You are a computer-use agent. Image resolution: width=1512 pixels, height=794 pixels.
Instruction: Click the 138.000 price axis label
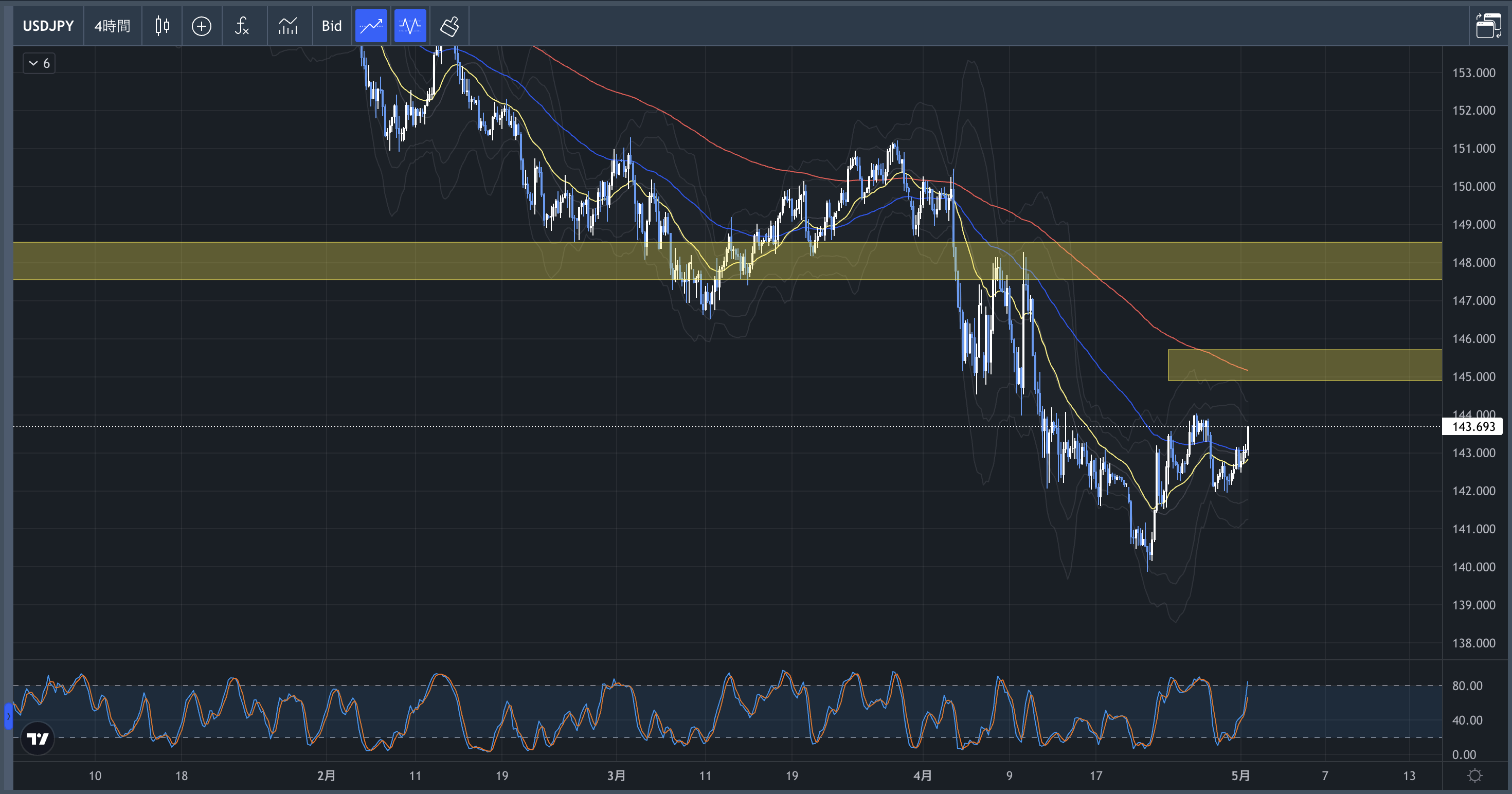1473,643
